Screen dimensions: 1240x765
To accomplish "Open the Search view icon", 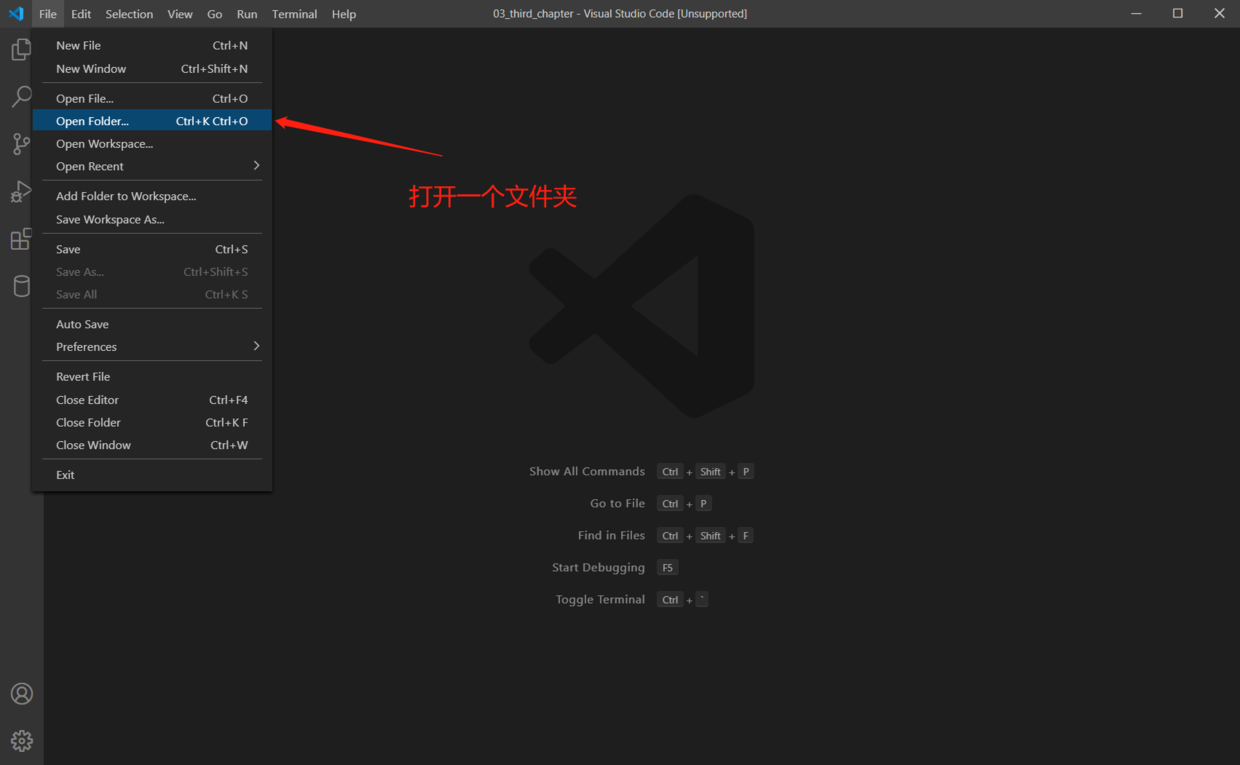I will click(x=21, y=96).
